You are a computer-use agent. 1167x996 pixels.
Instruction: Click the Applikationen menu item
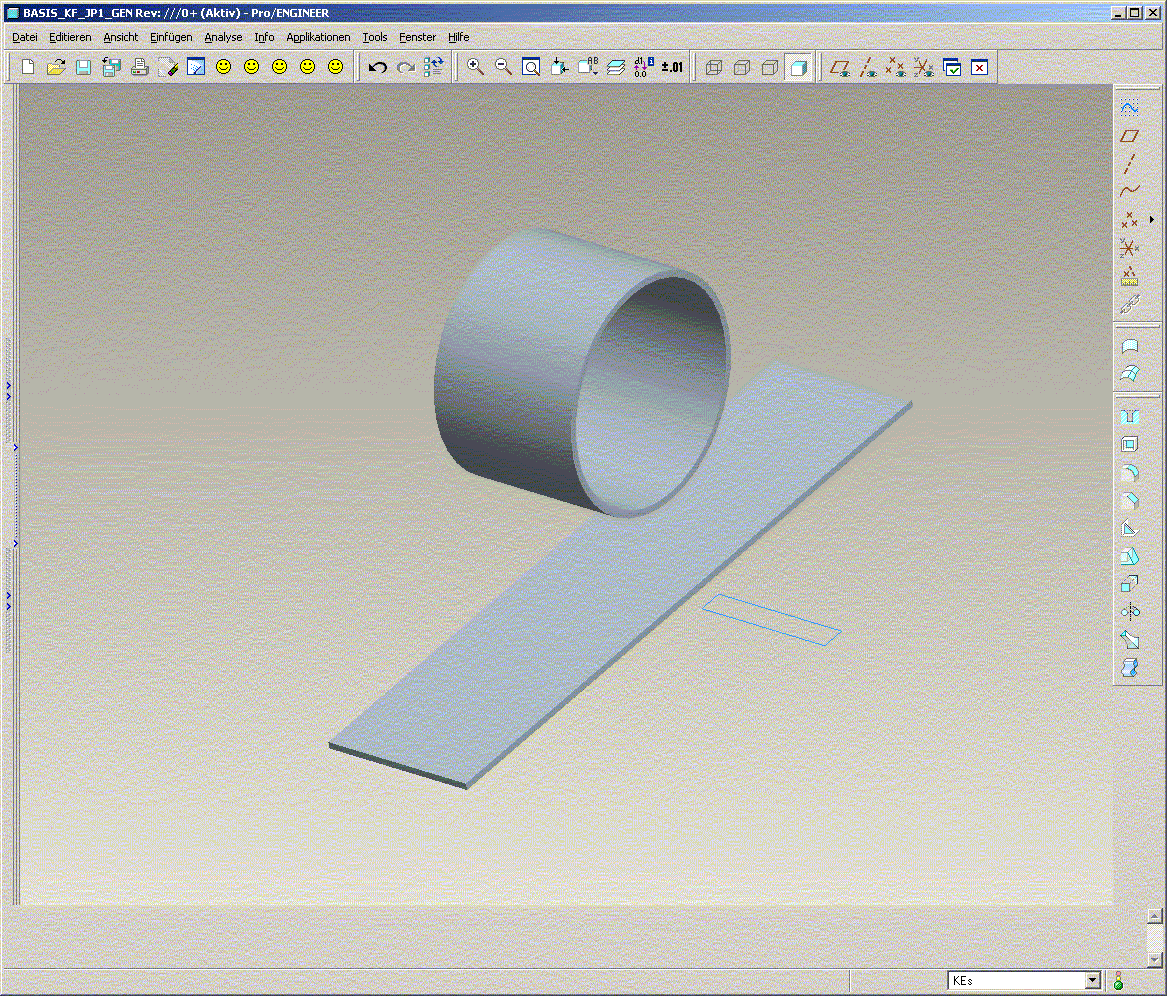[318, 37]
